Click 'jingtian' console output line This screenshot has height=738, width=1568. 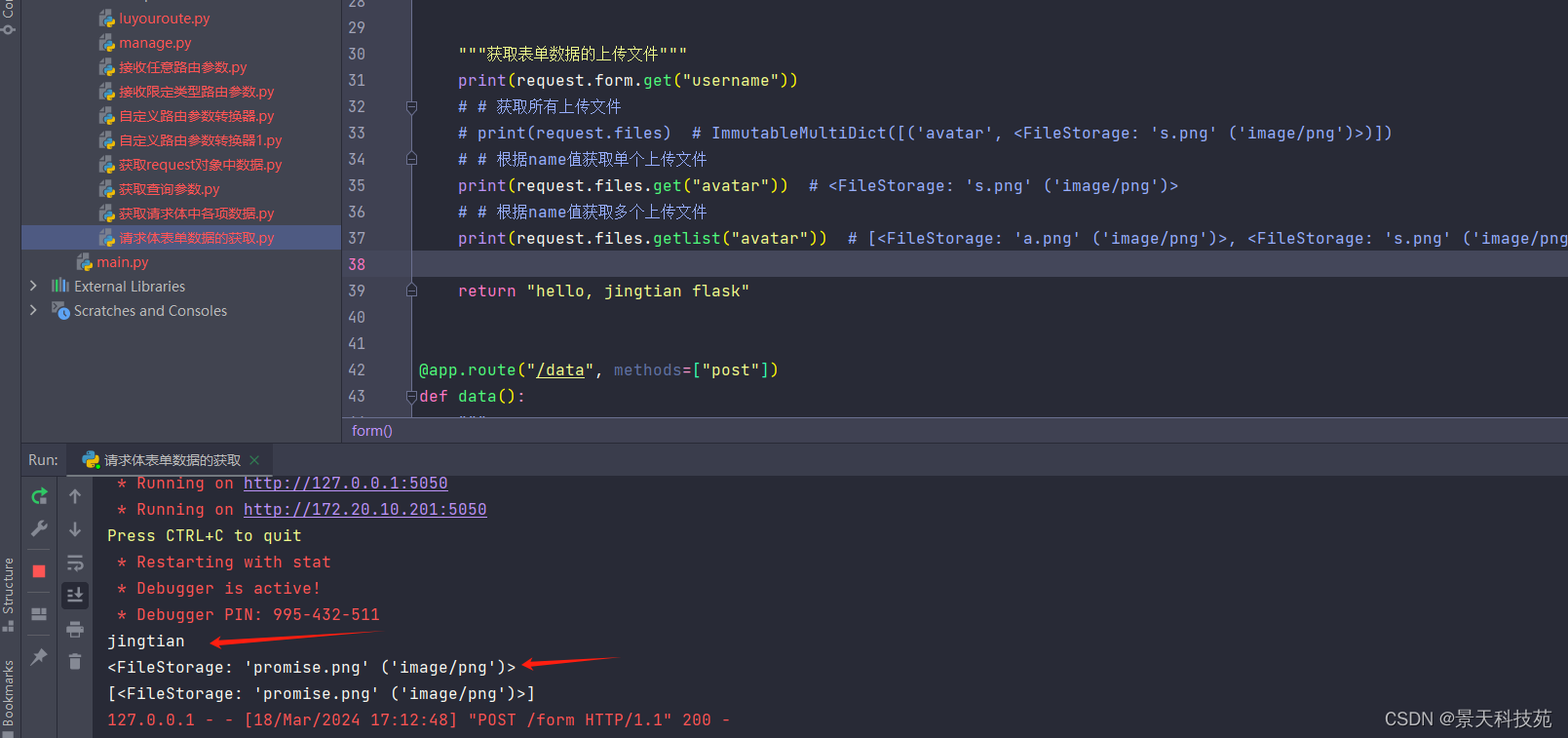tap(146, 641)
